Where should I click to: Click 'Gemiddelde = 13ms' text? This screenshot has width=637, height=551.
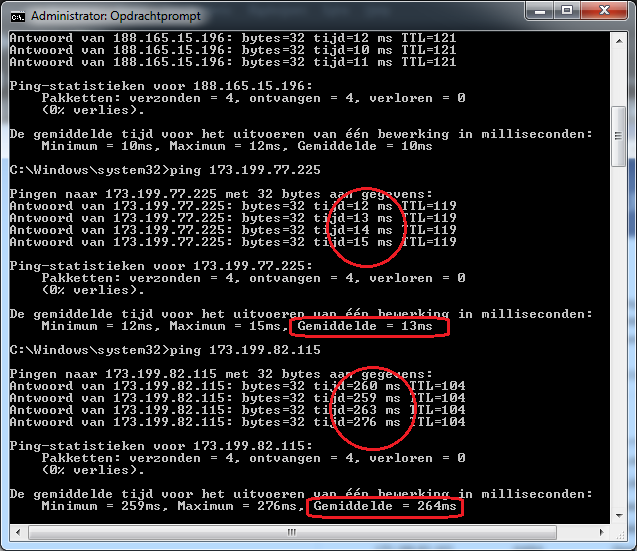pyautogui.click(x=365, y=326)
